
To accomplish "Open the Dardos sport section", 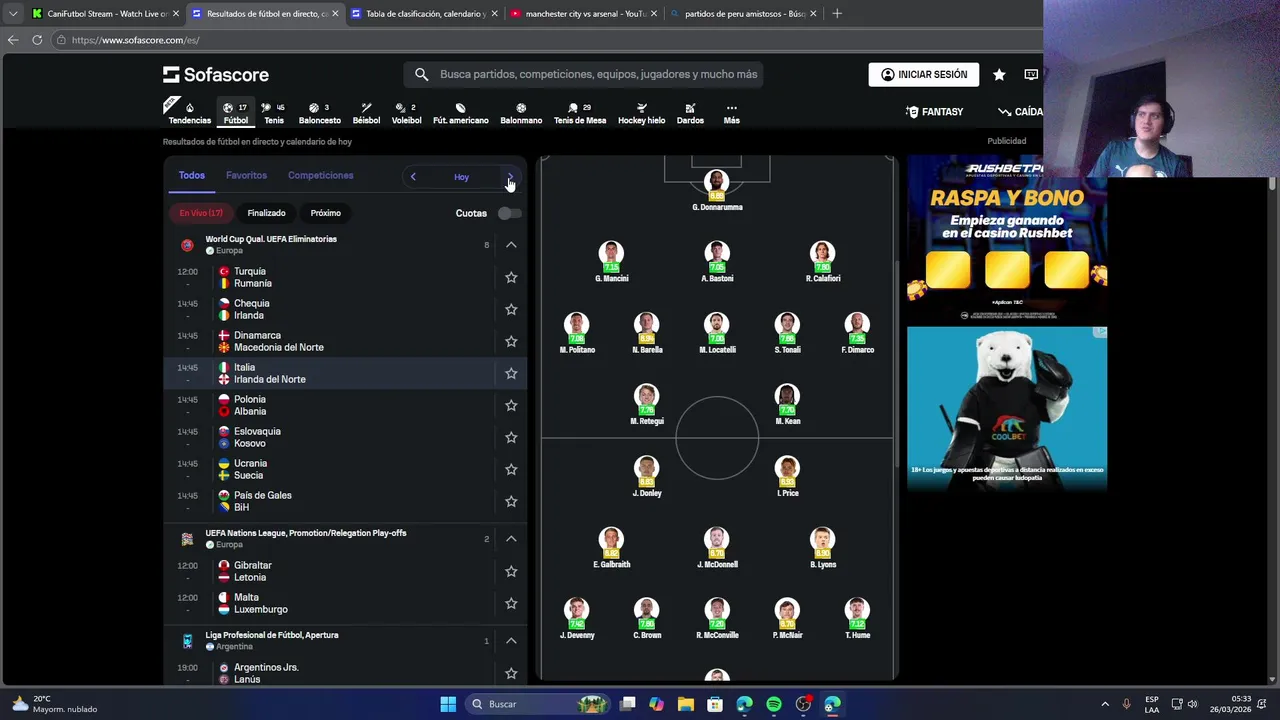I will 690,113.
